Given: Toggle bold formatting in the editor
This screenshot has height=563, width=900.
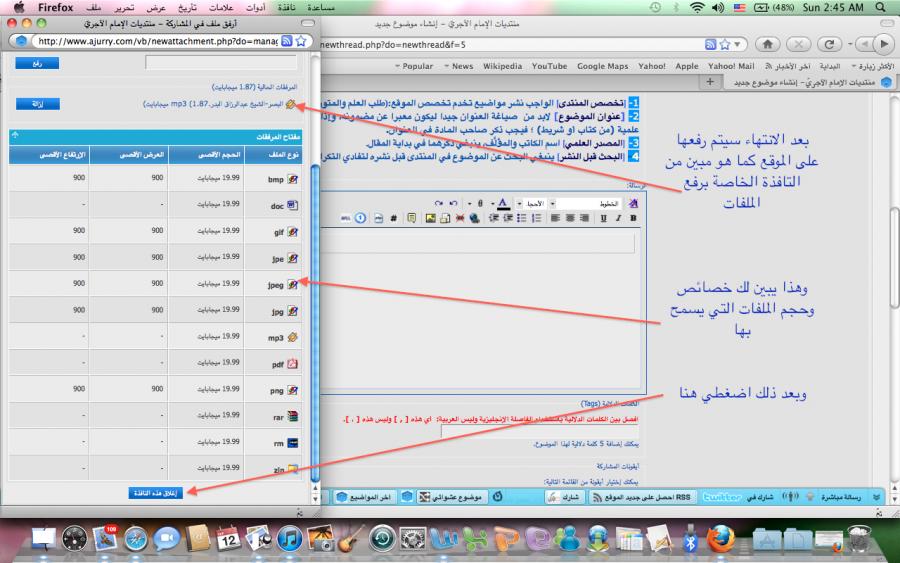Looking at the screenshot, I should click(632, 217).
